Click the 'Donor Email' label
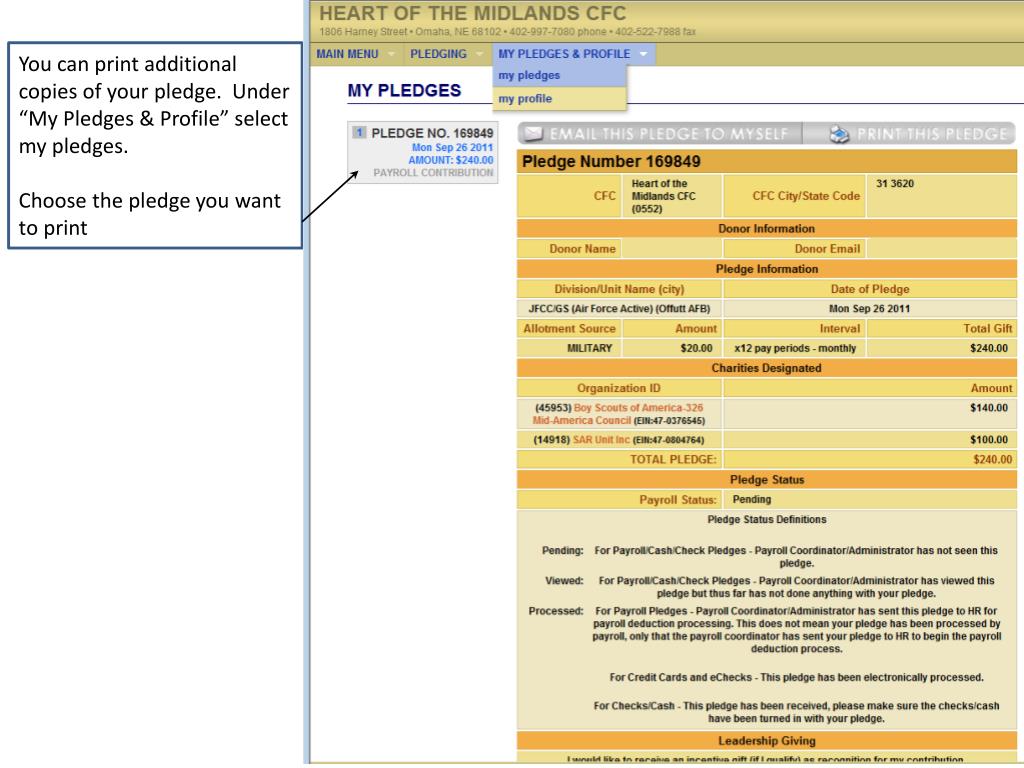 pos(827,249)
